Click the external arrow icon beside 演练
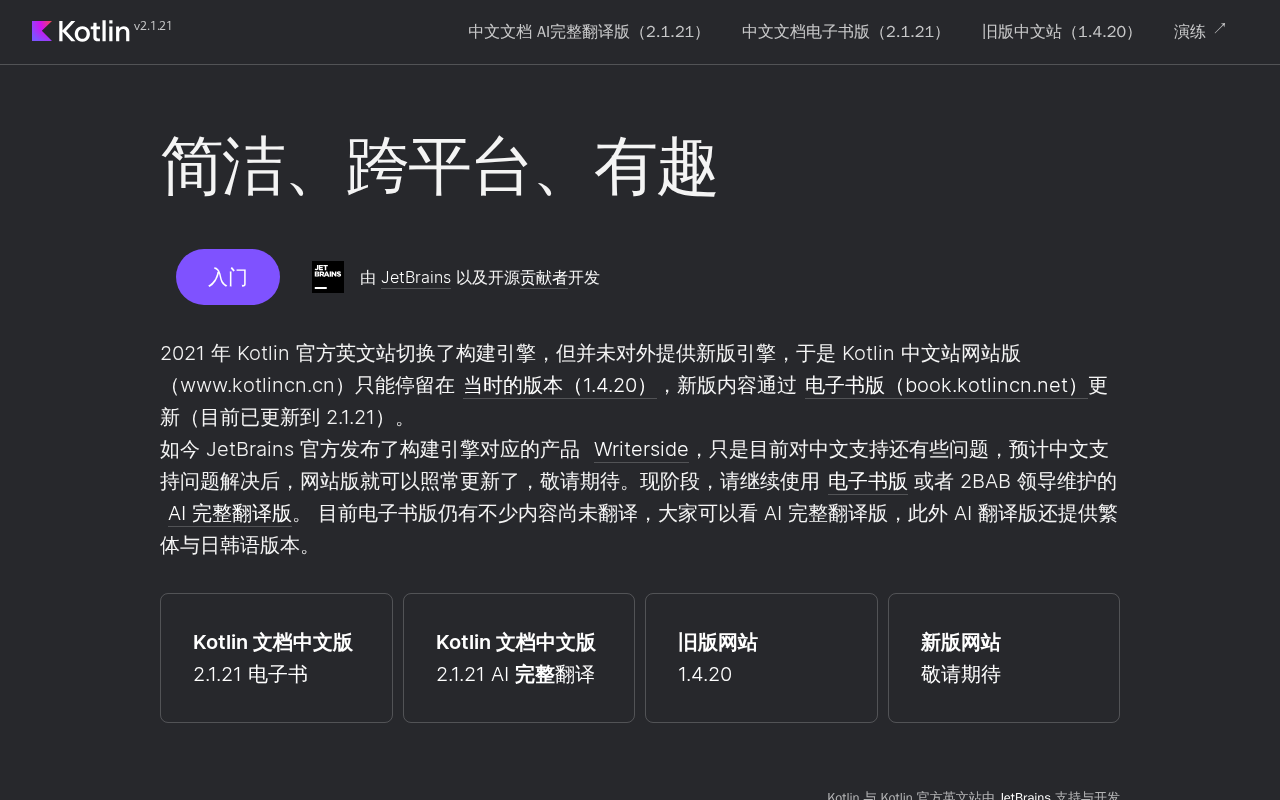The height and width of the screenshot is (800, 1280). (1219, 29)
